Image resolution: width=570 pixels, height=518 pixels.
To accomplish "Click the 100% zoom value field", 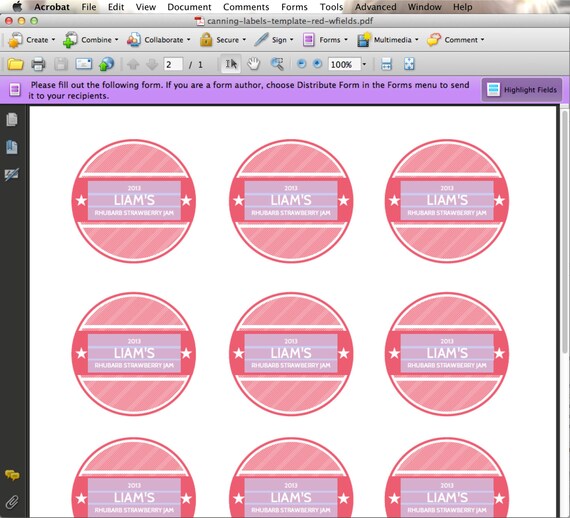I will pos(344,65).
